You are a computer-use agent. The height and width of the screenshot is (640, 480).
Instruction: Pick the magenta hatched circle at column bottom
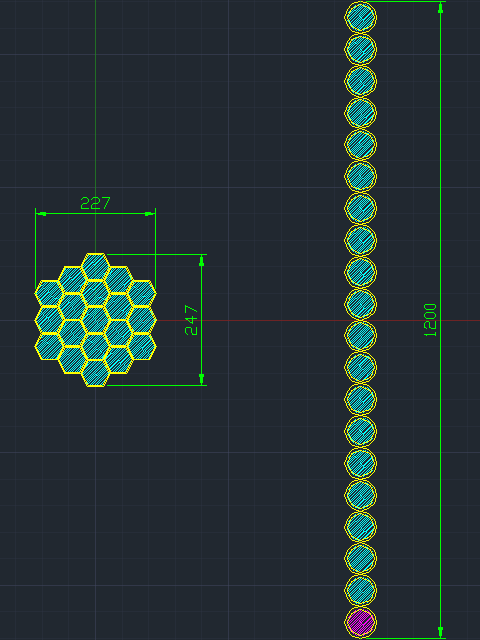360,622
